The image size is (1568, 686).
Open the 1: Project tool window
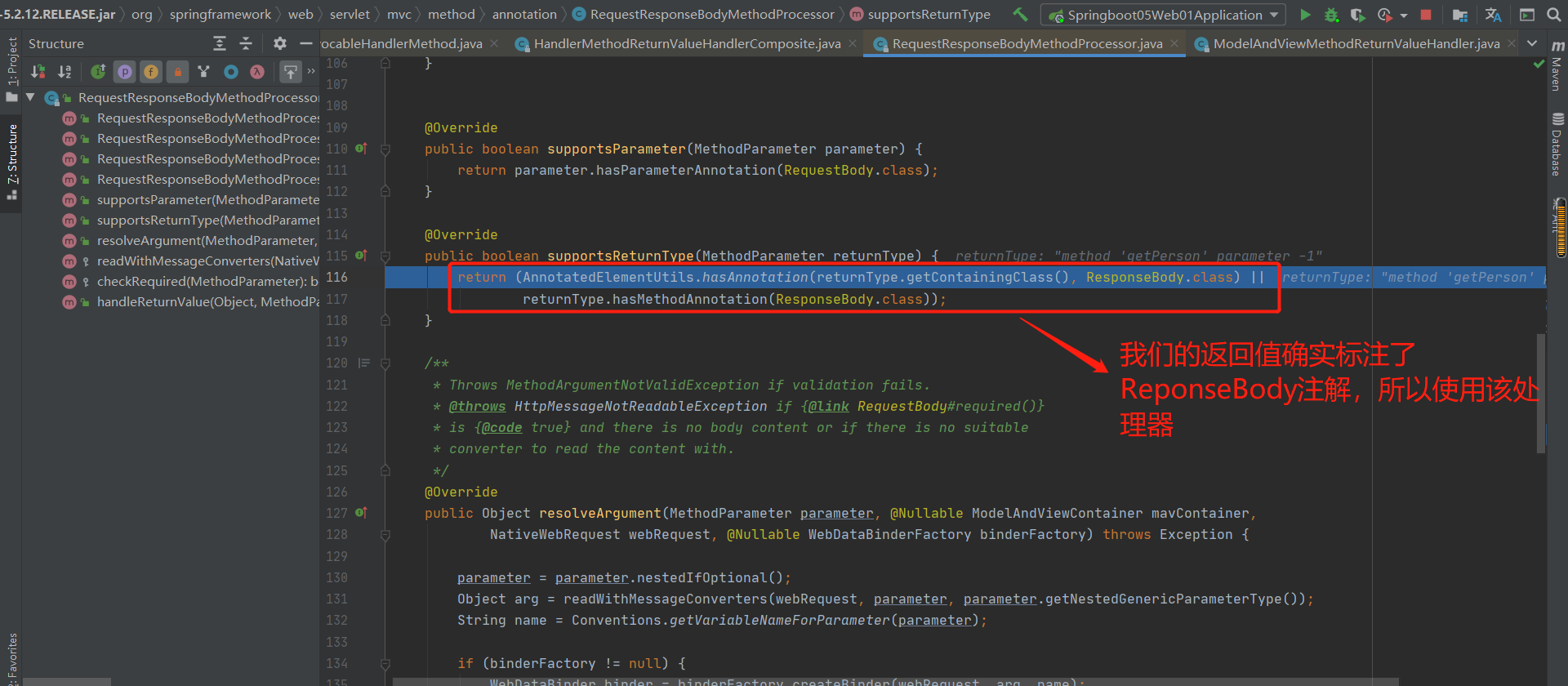point(11,69)
